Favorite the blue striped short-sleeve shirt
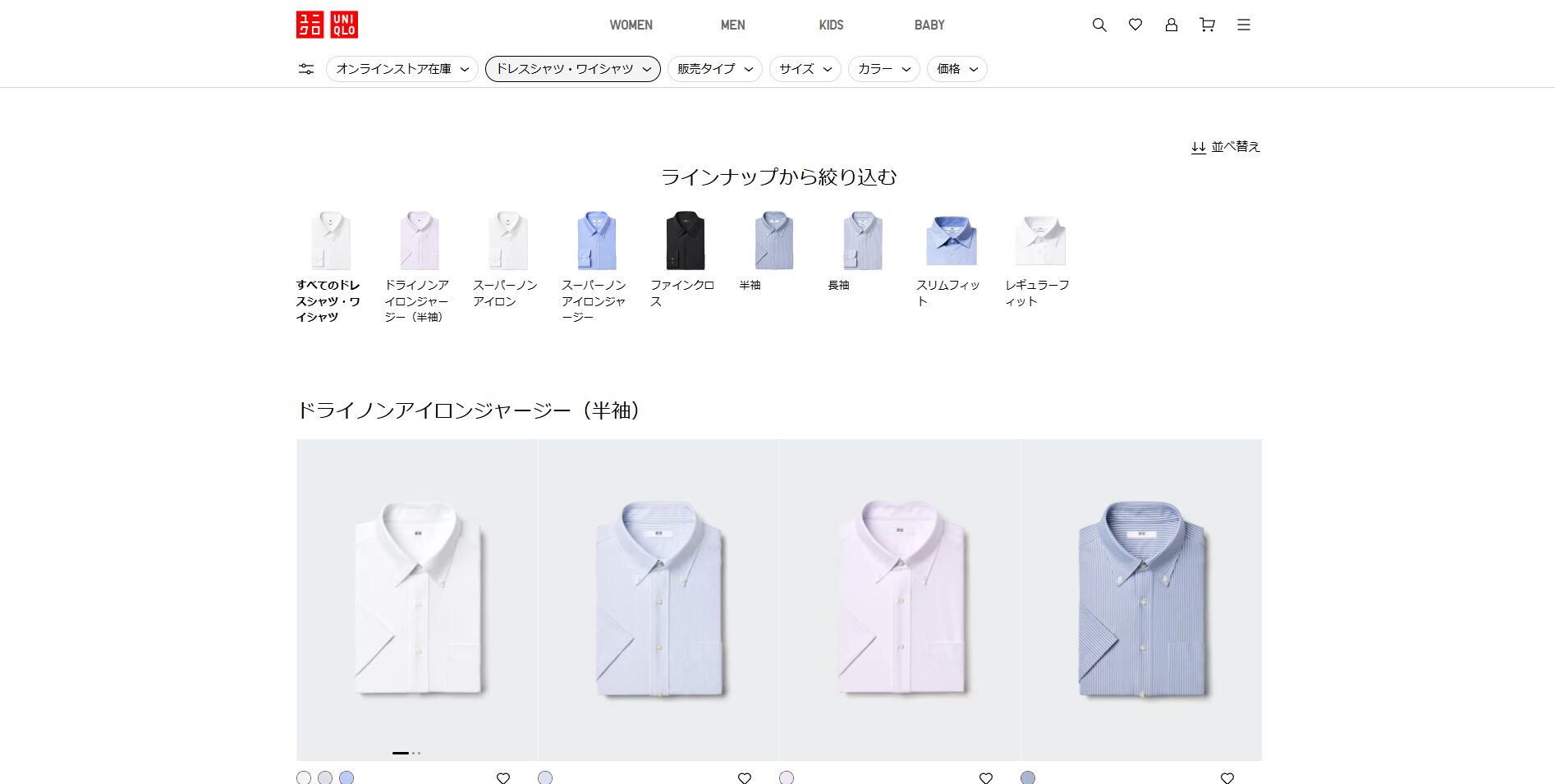 pyautogui.click(x=1227, y=777)
